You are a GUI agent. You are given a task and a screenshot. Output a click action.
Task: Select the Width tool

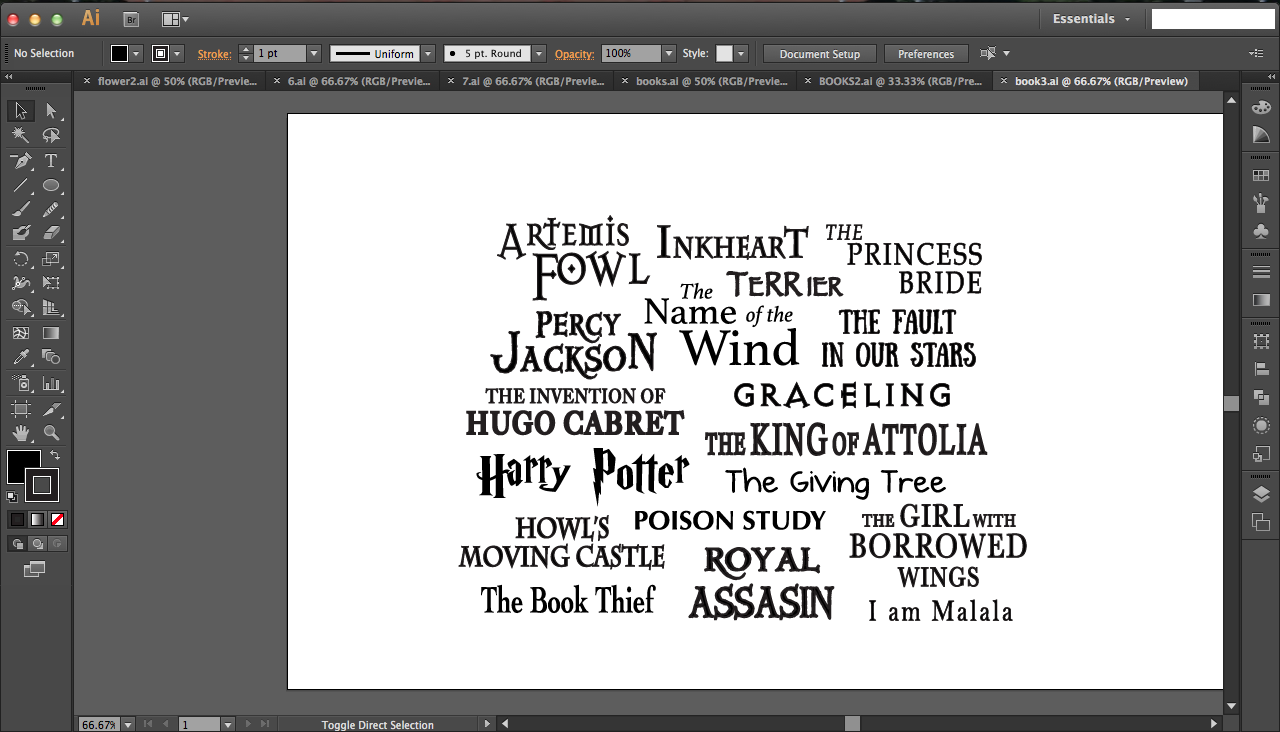[x=21, y=284]
